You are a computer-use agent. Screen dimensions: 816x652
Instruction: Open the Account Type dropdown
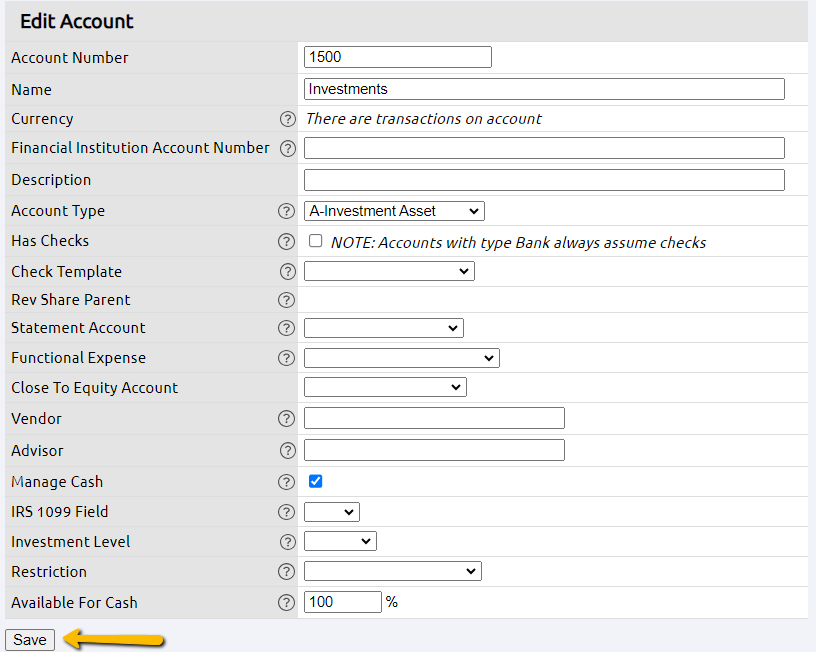[x=393, y=211]
